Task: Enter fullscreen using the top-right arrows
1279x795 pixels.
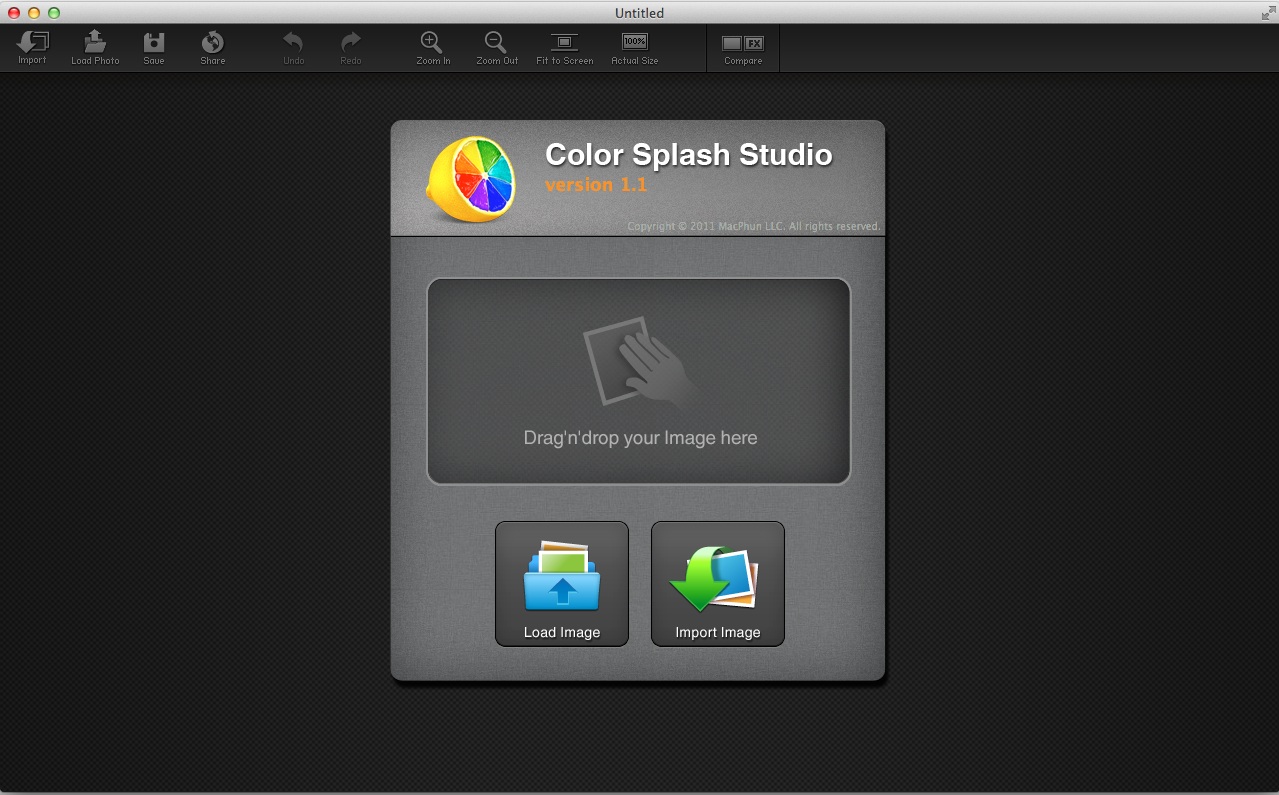Action: 1266,13
